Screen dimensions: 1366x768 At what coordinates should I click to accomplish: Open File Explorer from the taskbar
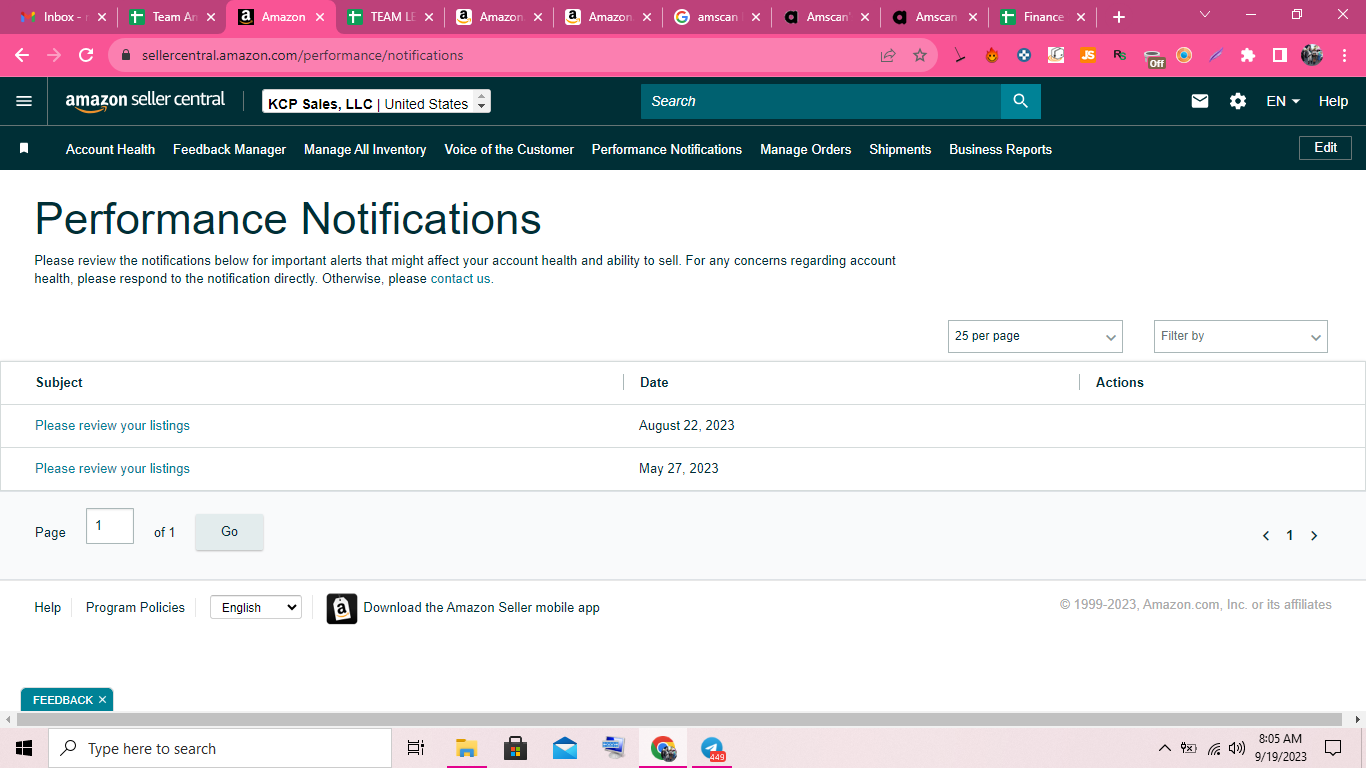[x=466, y=748]
